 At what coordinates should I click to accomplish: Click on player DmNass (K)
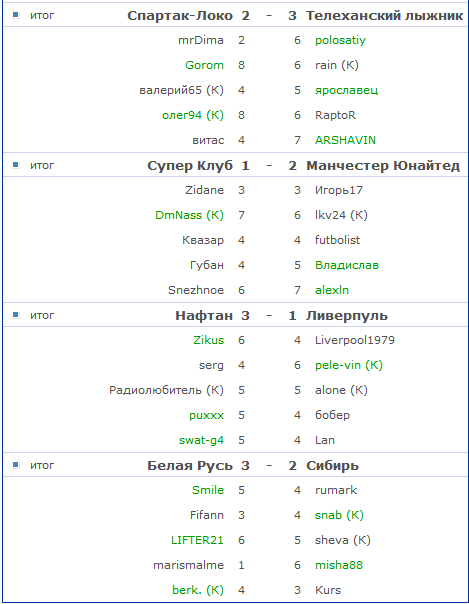(x=189, y=215)
